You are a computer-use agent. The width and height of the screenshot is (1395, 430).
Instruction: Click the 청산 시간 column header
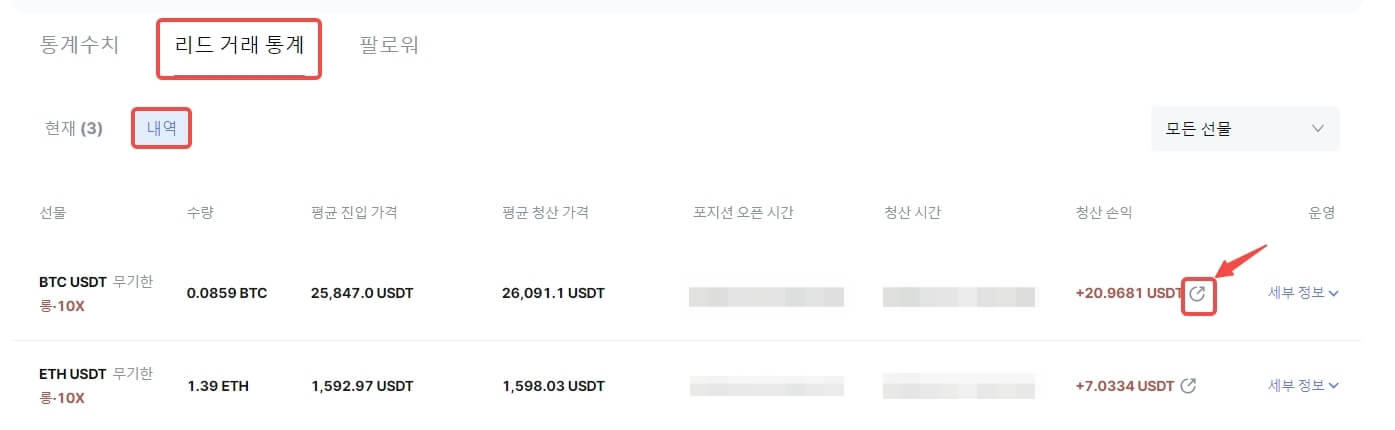point(912,213)
